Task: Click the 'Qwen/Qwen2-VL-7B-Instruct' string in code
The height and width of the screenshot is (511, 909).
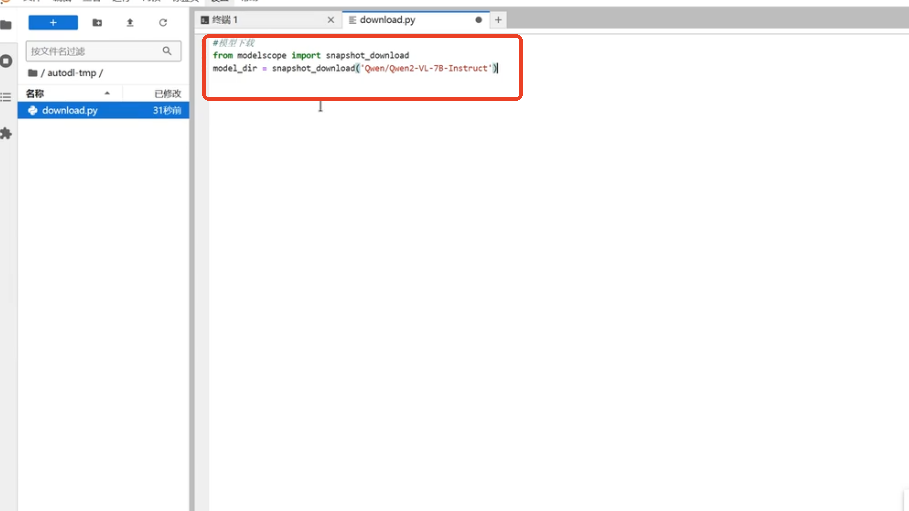Action: point(427,68)
